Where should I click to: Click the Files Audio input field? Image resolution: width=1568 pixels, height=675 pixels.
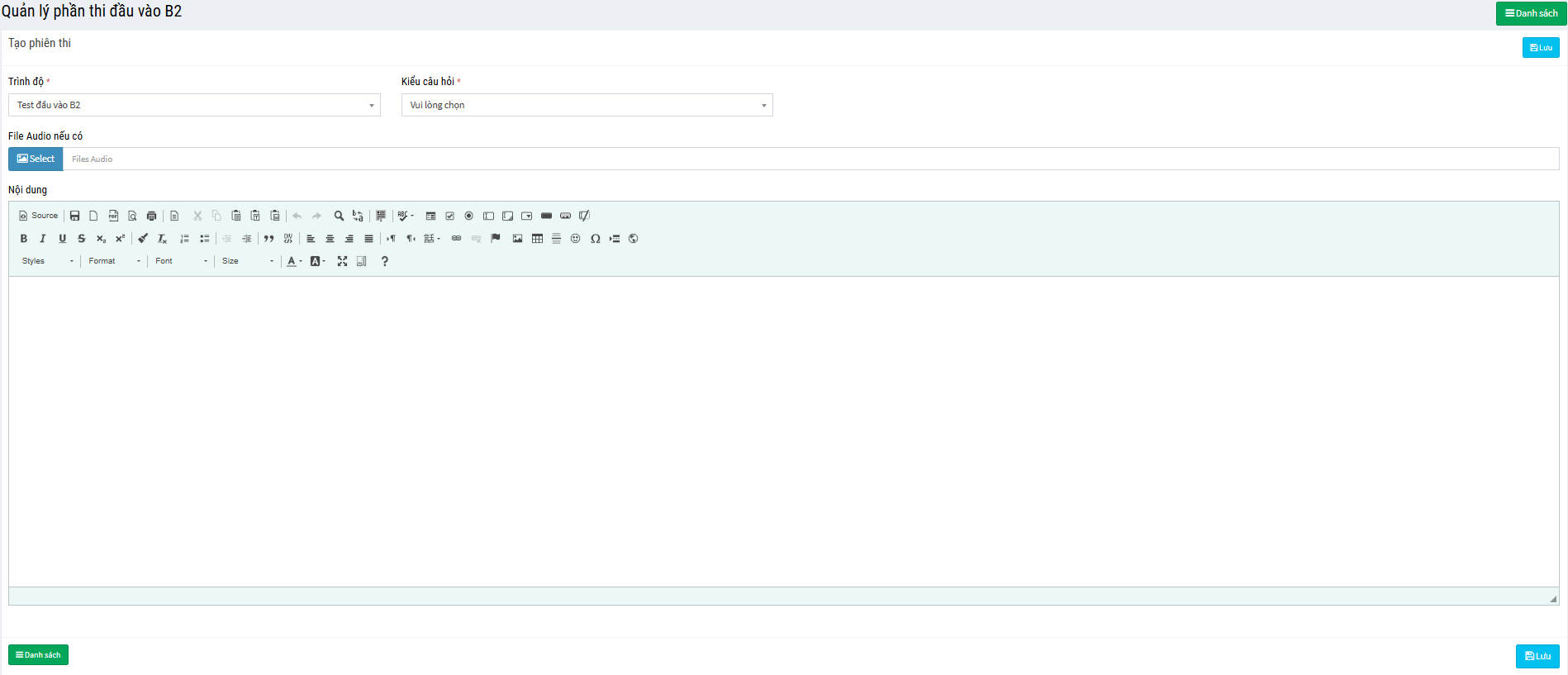810,159
